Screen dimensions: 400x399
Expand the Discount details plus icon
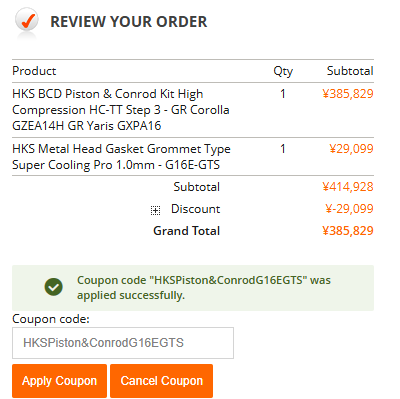(x=155, y=210)
